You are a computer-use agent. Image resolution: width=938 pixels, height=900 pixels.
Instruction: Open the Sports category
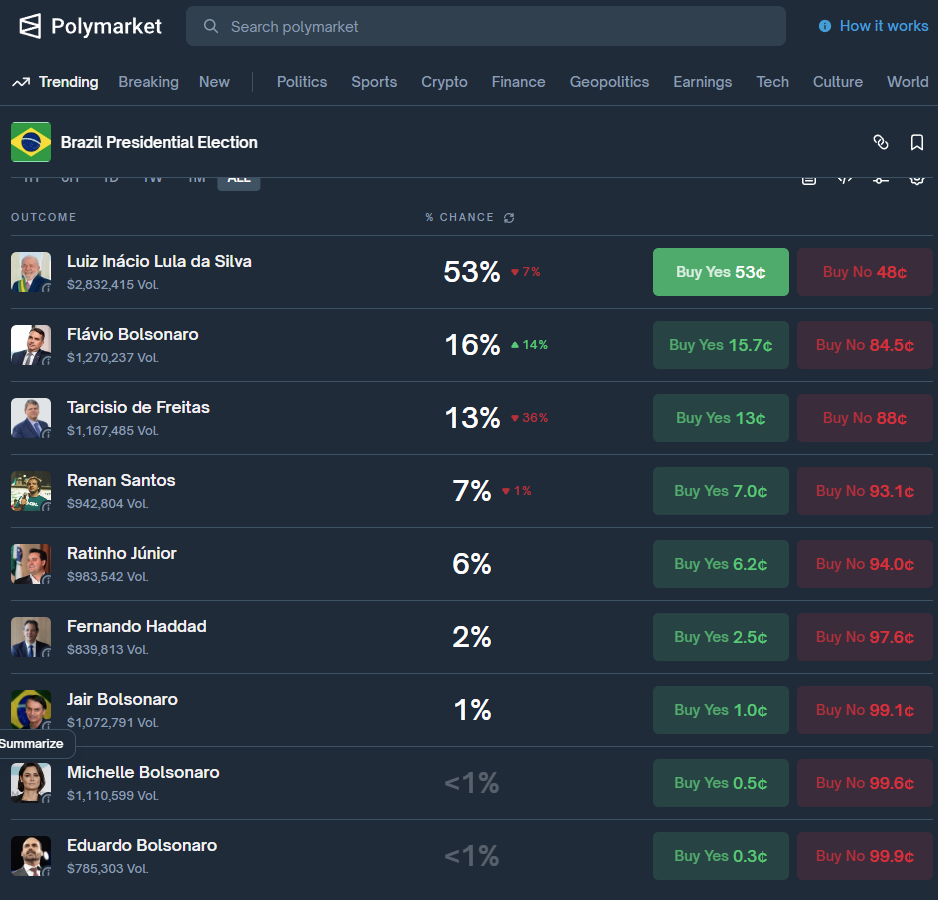tap(374, 82)
